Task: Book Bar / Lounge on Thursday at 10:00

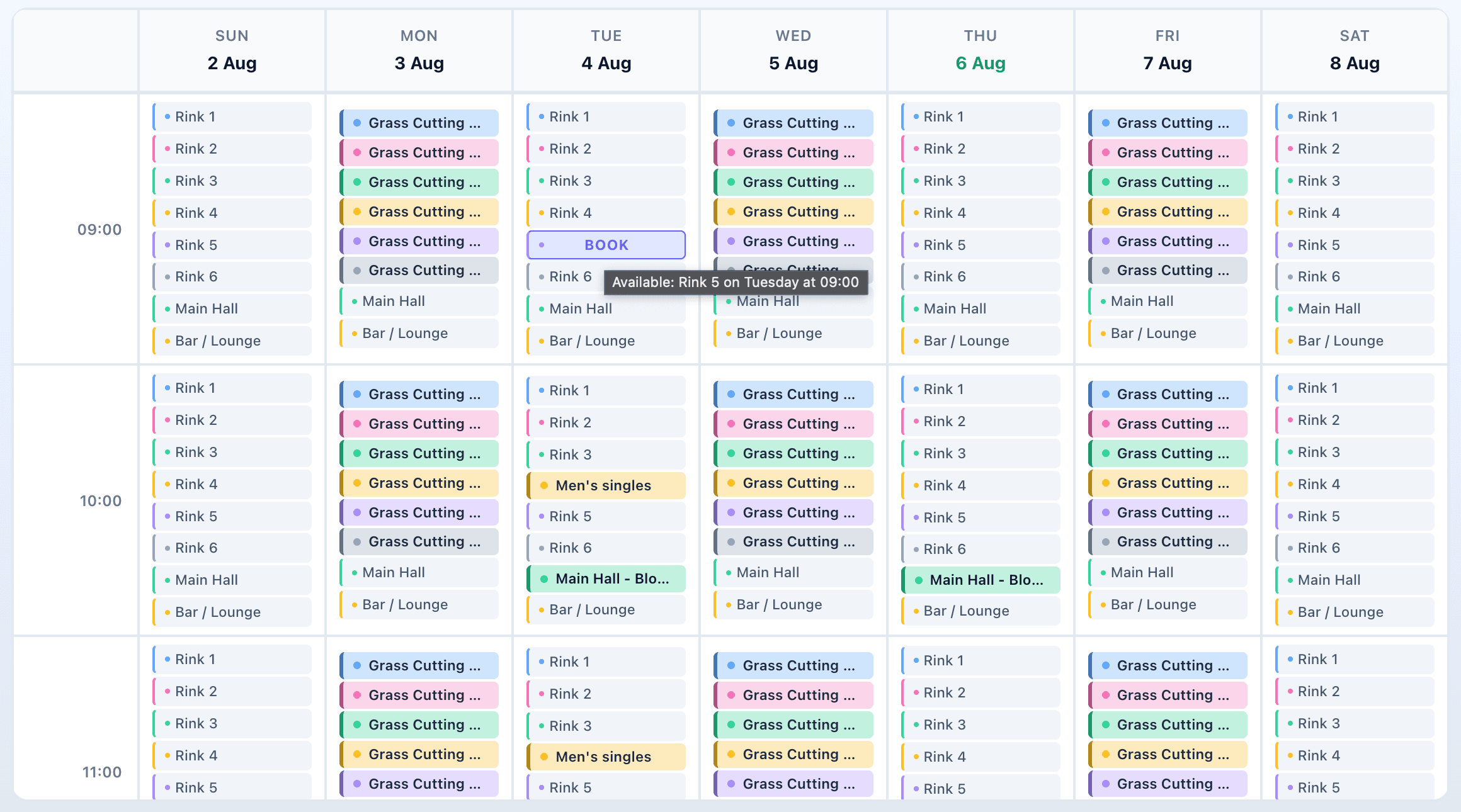Action: click(981, 611)
